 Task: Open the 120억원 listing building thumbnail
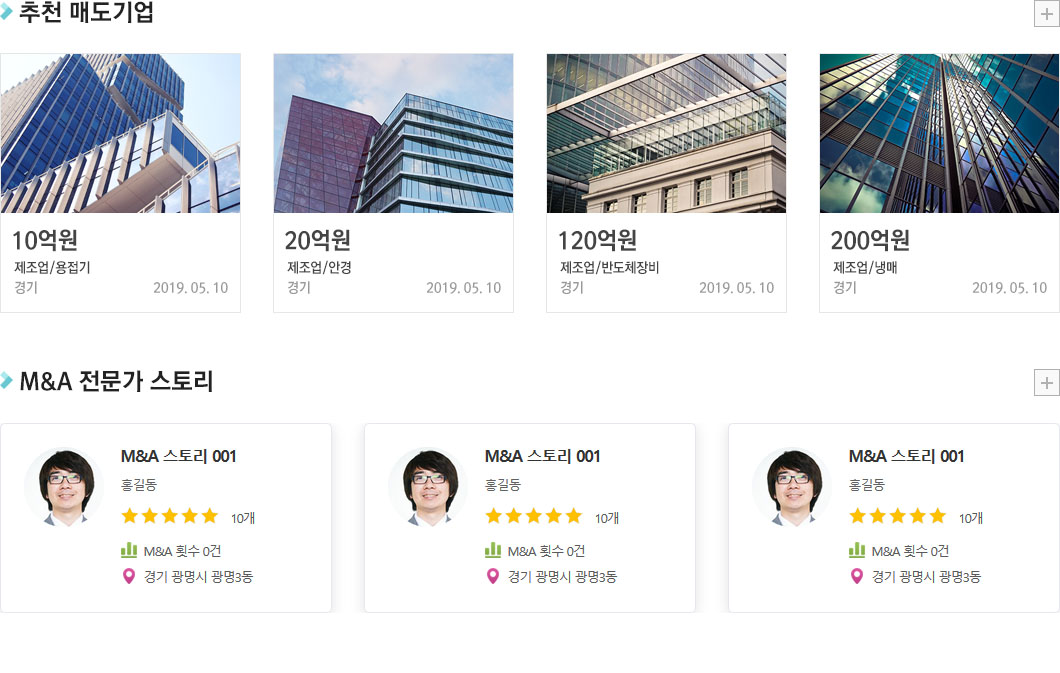[x=667, y=134]
